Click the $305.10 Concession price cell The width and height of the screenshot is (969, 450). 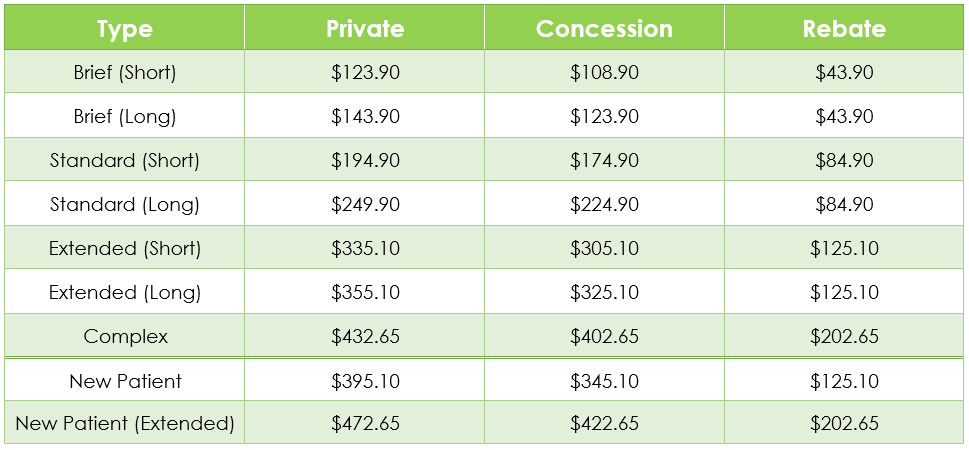tap(604, 248)
